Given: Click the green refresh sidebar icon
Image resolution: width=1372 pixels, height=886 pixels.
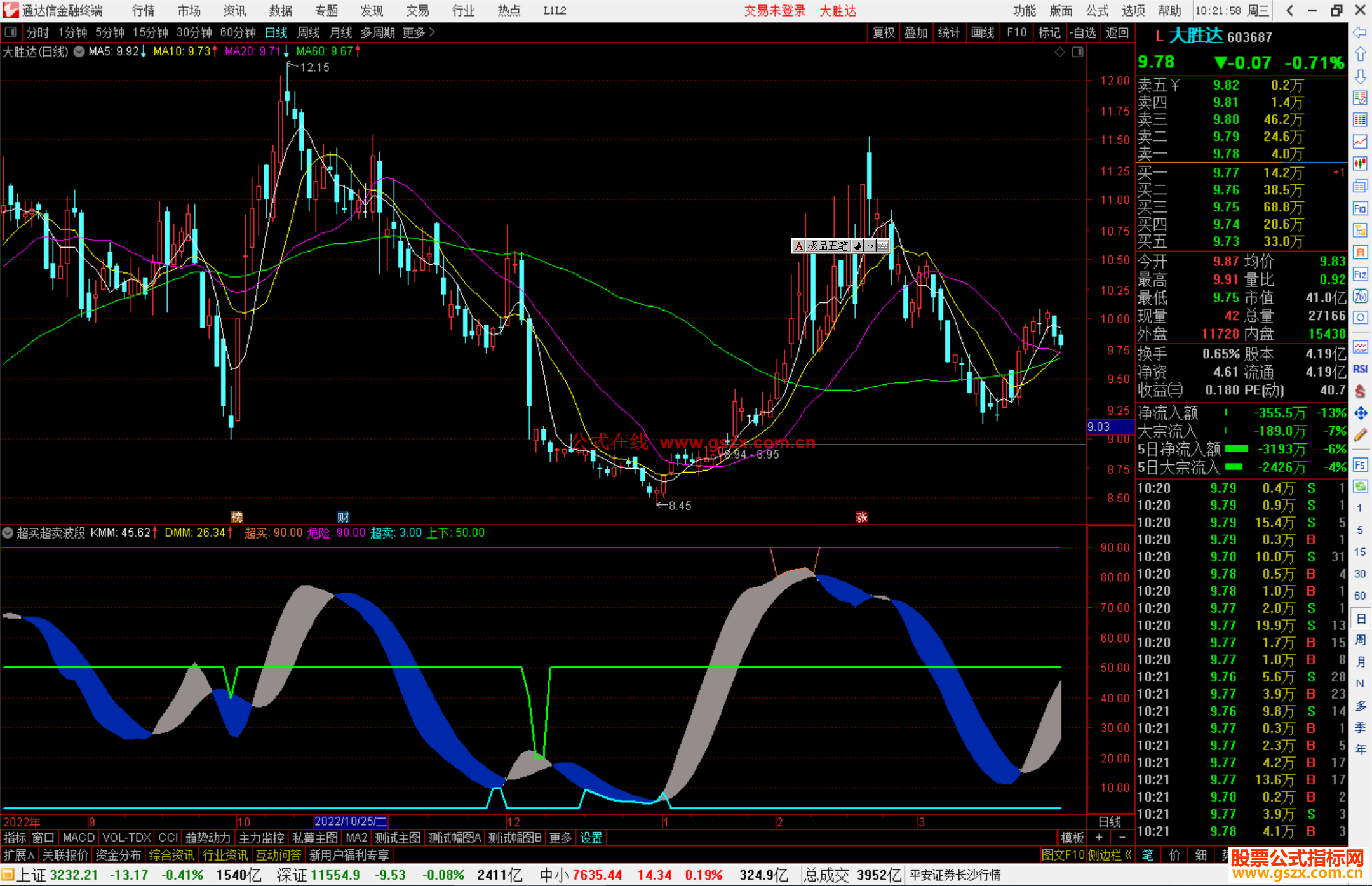Looking at the screenshot, I should tap(1360, 487).
